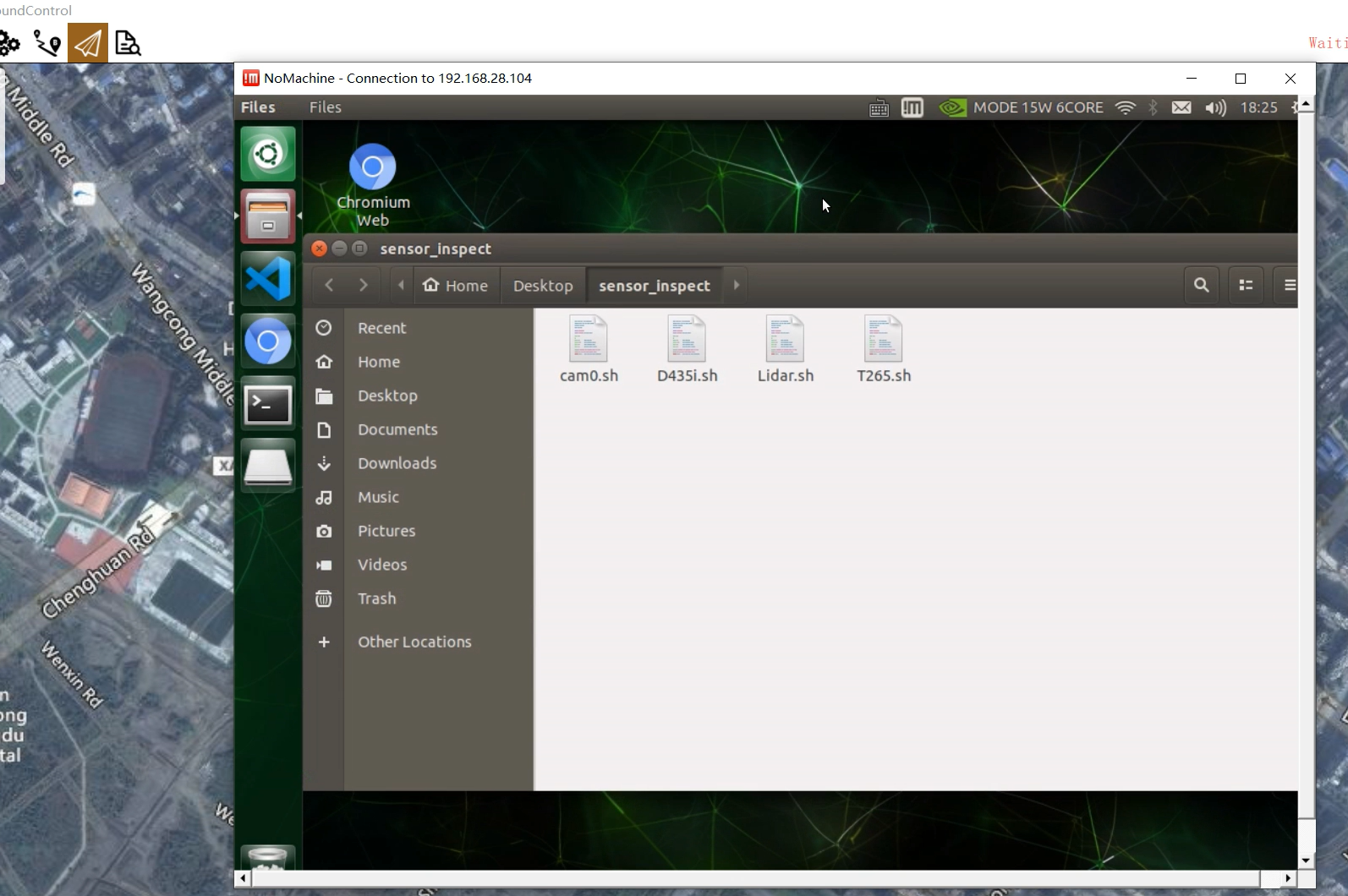Viewport: 1348px width, 896px height.
Task: Open the second Files menu in the top bar
Action: coord(326,107)
